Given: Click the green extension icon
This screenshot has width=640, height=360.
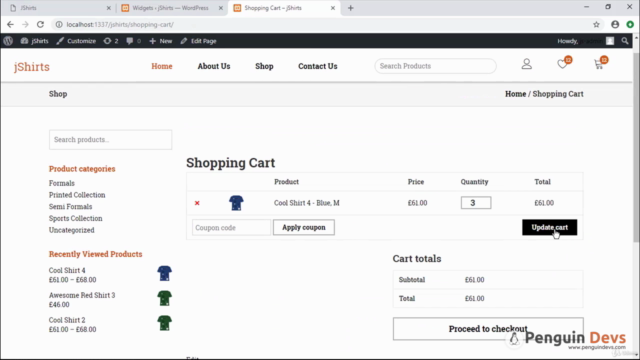Looking at the screenshot, I should point(630,24).
